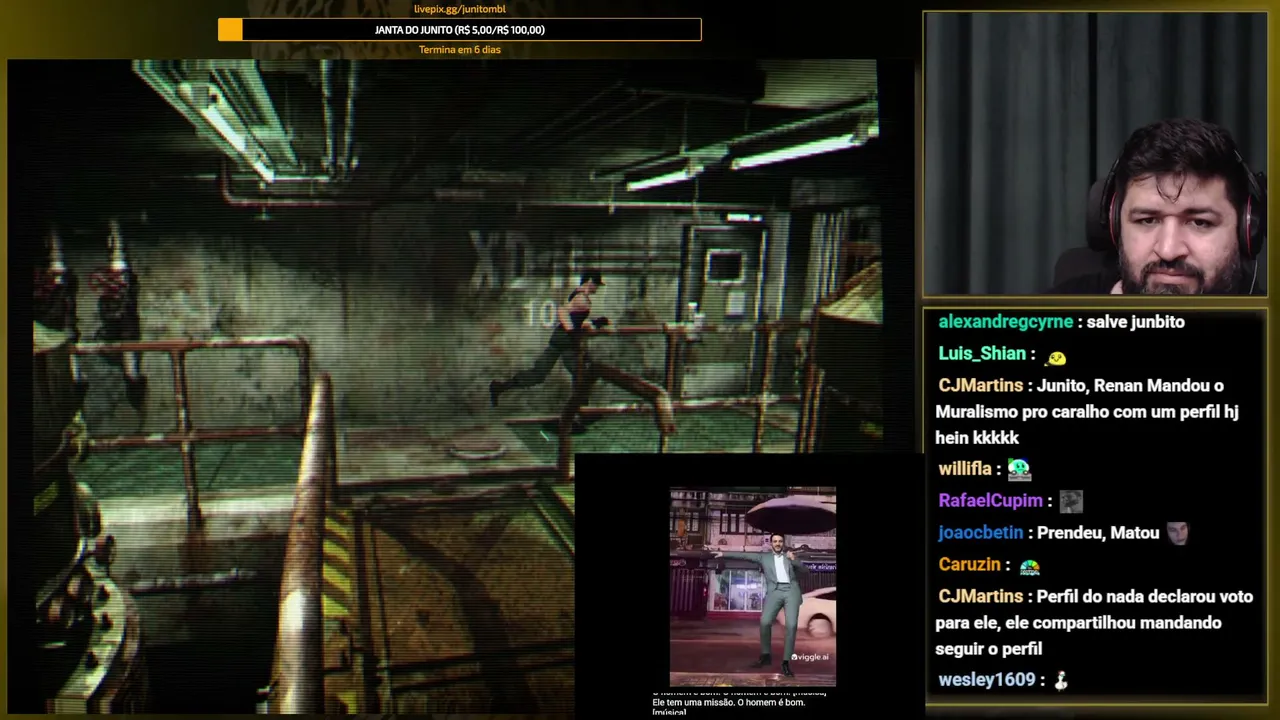Select the joaocbetin username
The image size is (1280, 720).
pyautogui.click(x=980, y=533)
